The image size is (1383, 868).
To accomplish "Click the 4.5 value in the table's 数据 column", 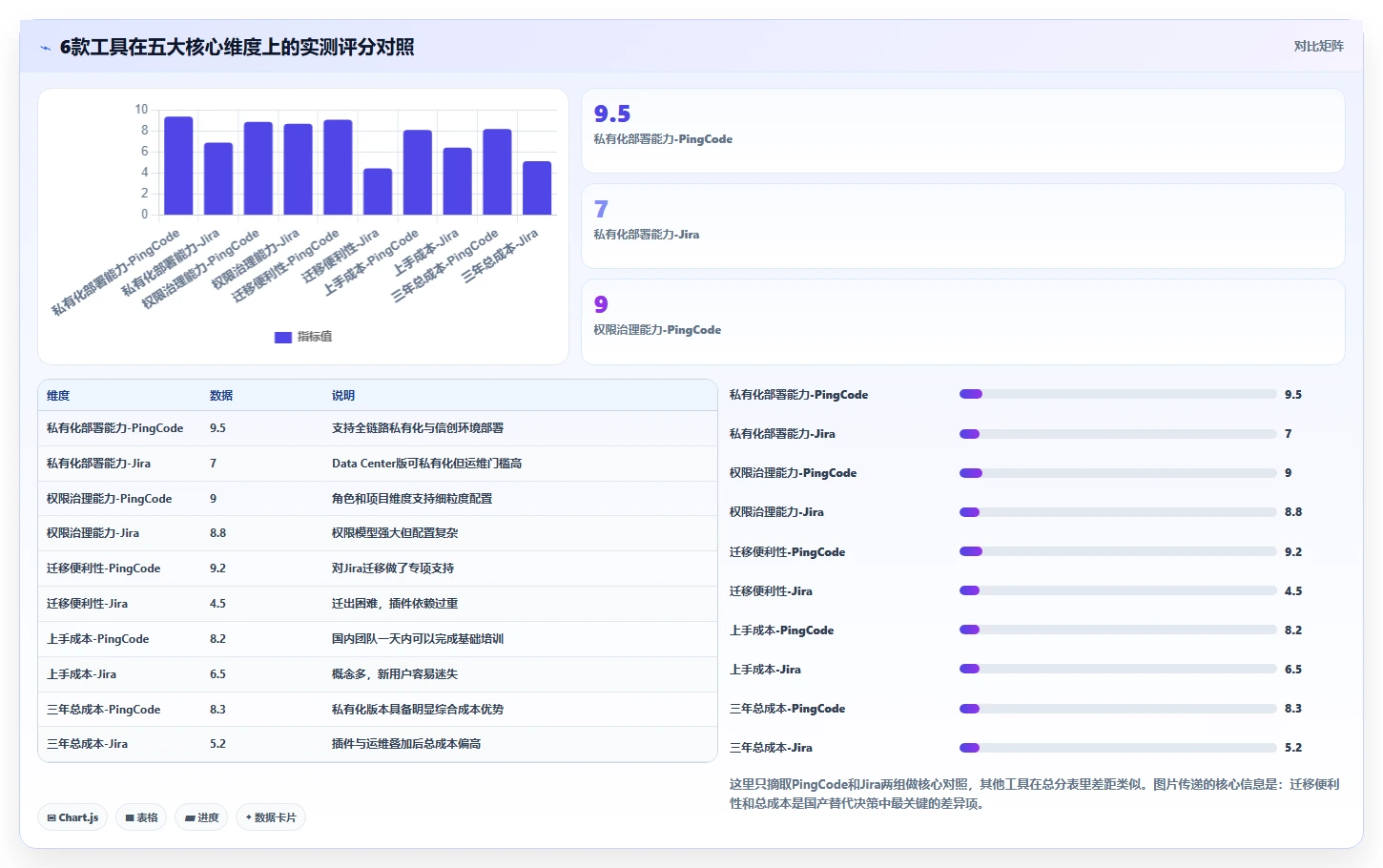I will coord(217,604).
